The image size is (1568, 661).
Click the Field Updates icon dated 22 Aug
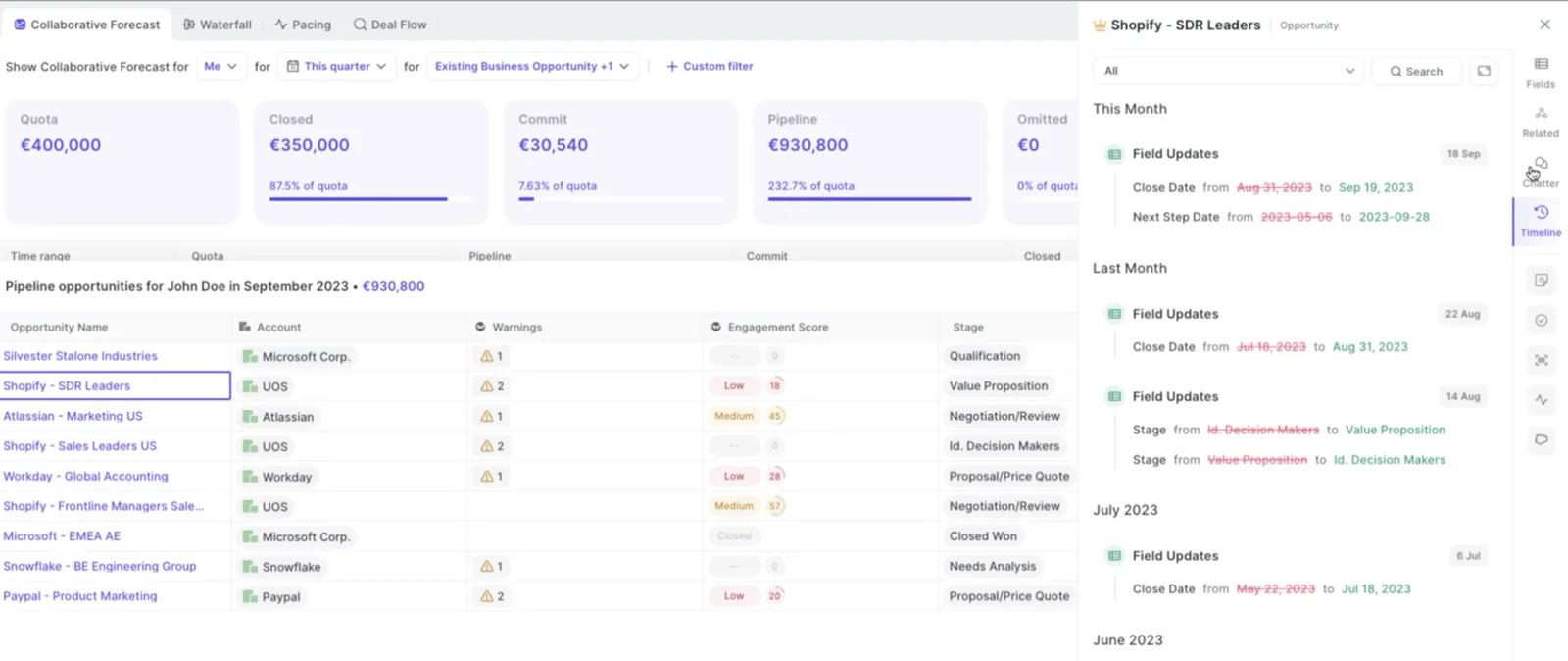[1114, 314]
